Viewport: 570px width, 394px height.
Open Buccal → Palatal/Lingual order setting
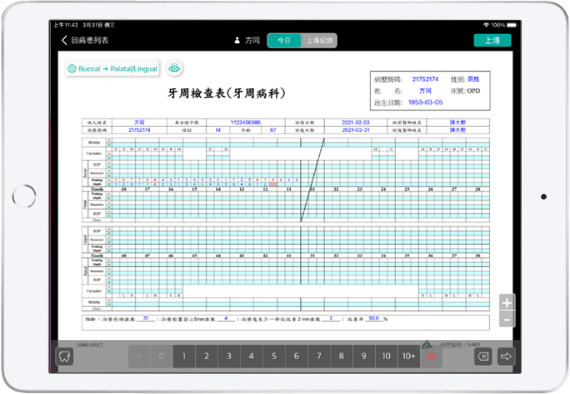coord(113,68)
